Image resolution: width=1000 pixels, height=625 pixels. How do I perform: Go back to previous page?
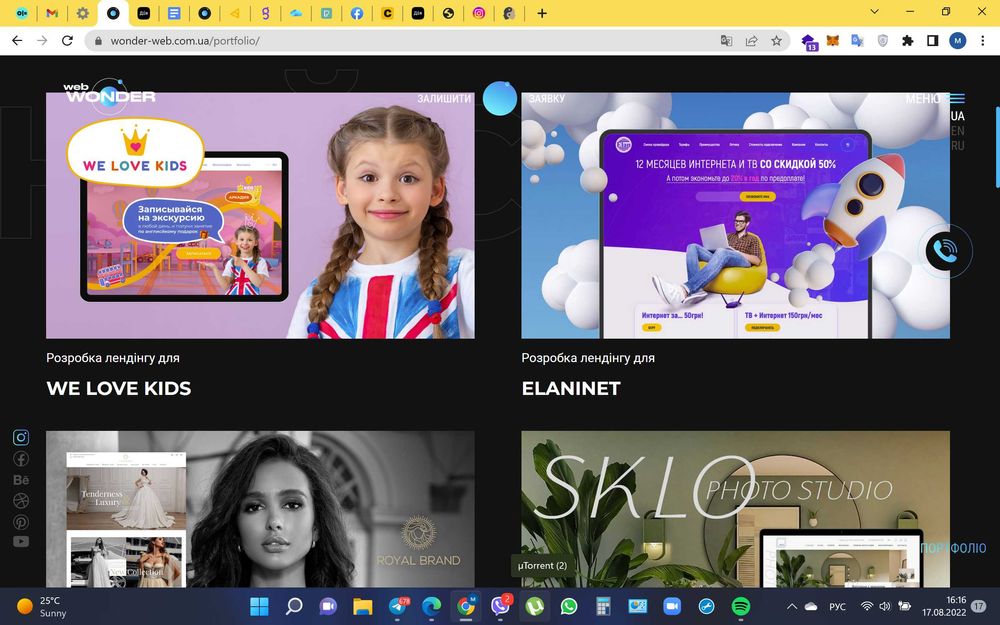[x=17, y=41]
